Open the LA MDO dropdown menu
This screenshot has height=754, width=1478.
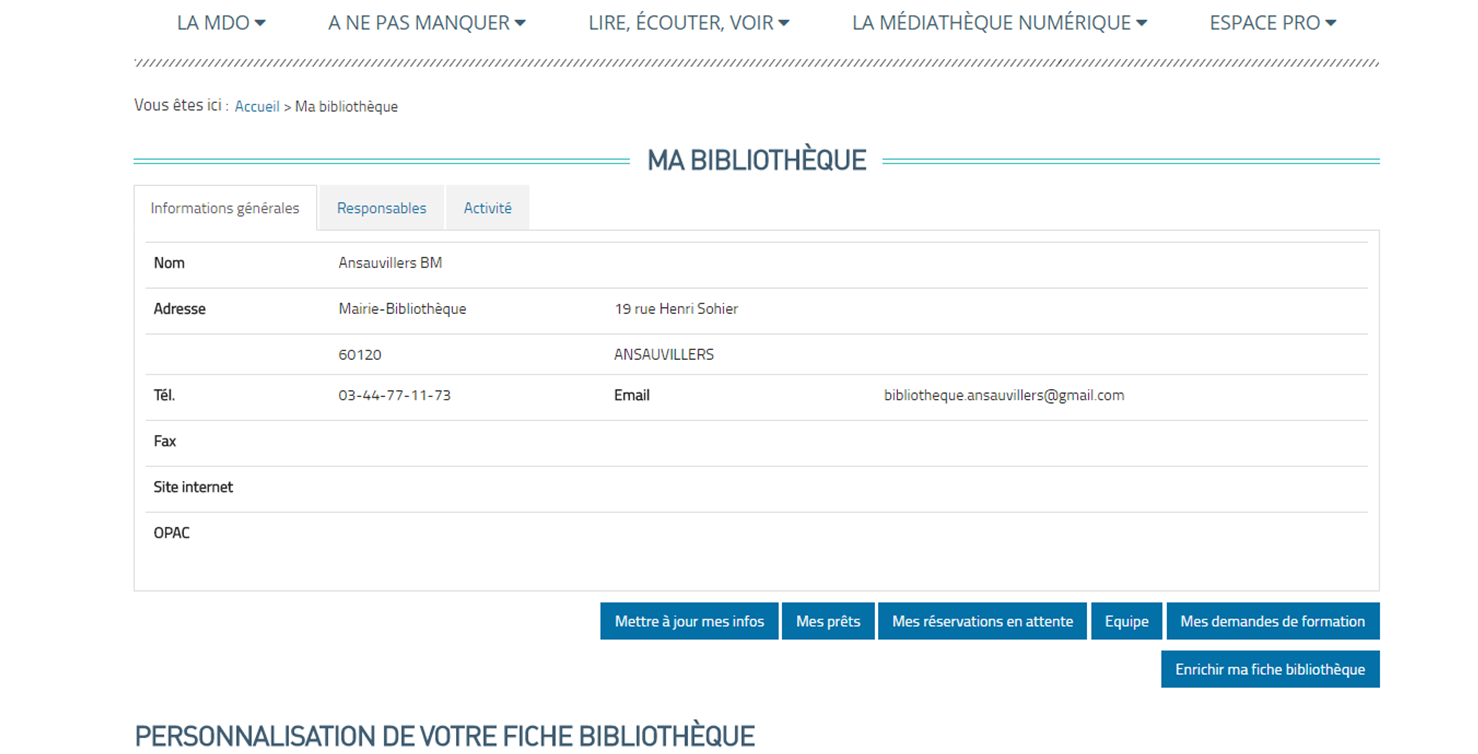tap(221, 22)
